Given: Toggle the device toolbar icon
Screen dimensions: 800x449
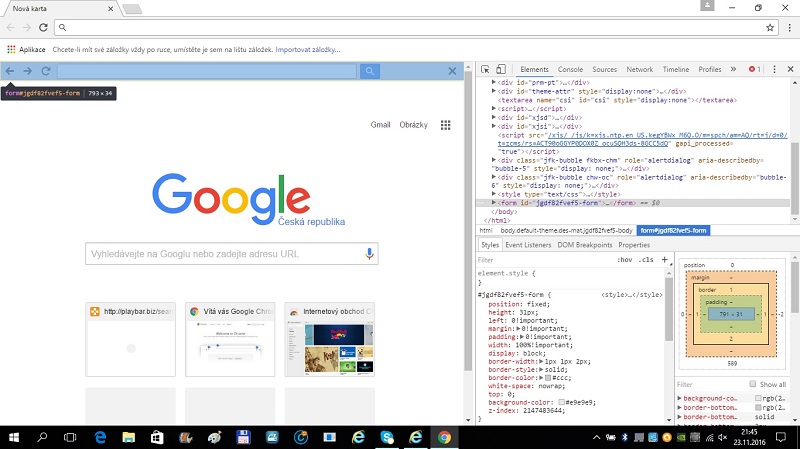Looking at the screenshot, I should 502,69.
